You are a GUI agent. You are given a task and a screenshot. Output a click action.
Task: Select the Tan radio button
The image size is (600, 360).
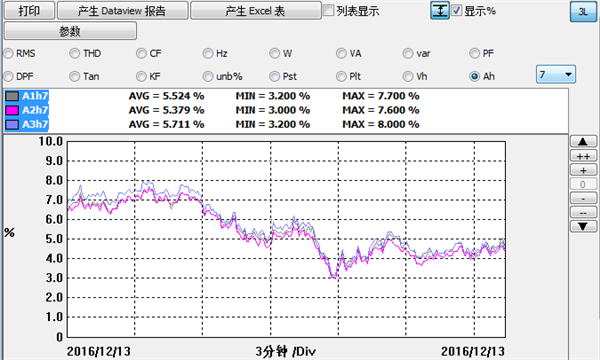click(x=75, y=77)
